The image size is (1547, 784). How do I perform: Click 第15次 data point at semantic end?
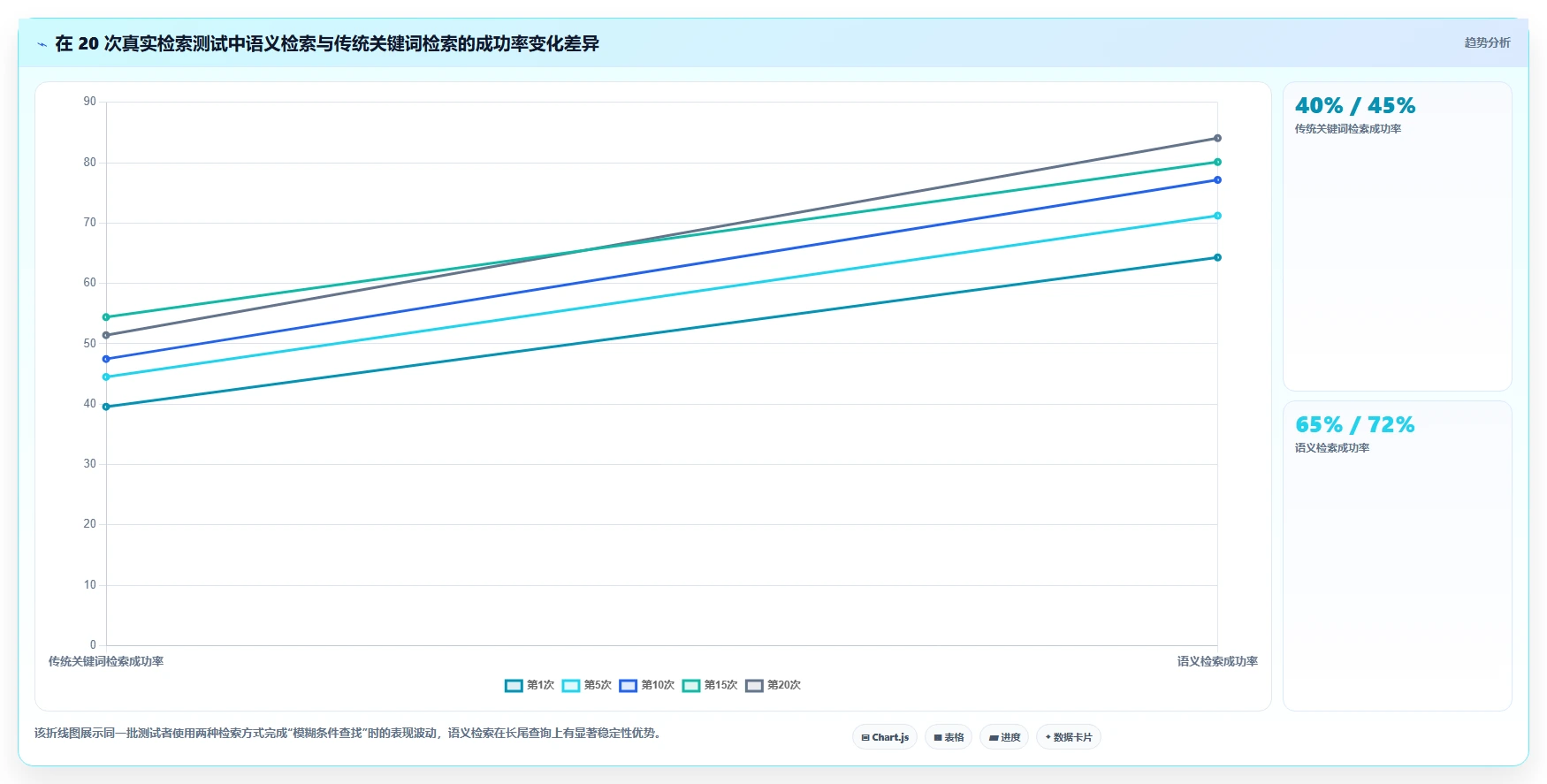[1217, 162]
